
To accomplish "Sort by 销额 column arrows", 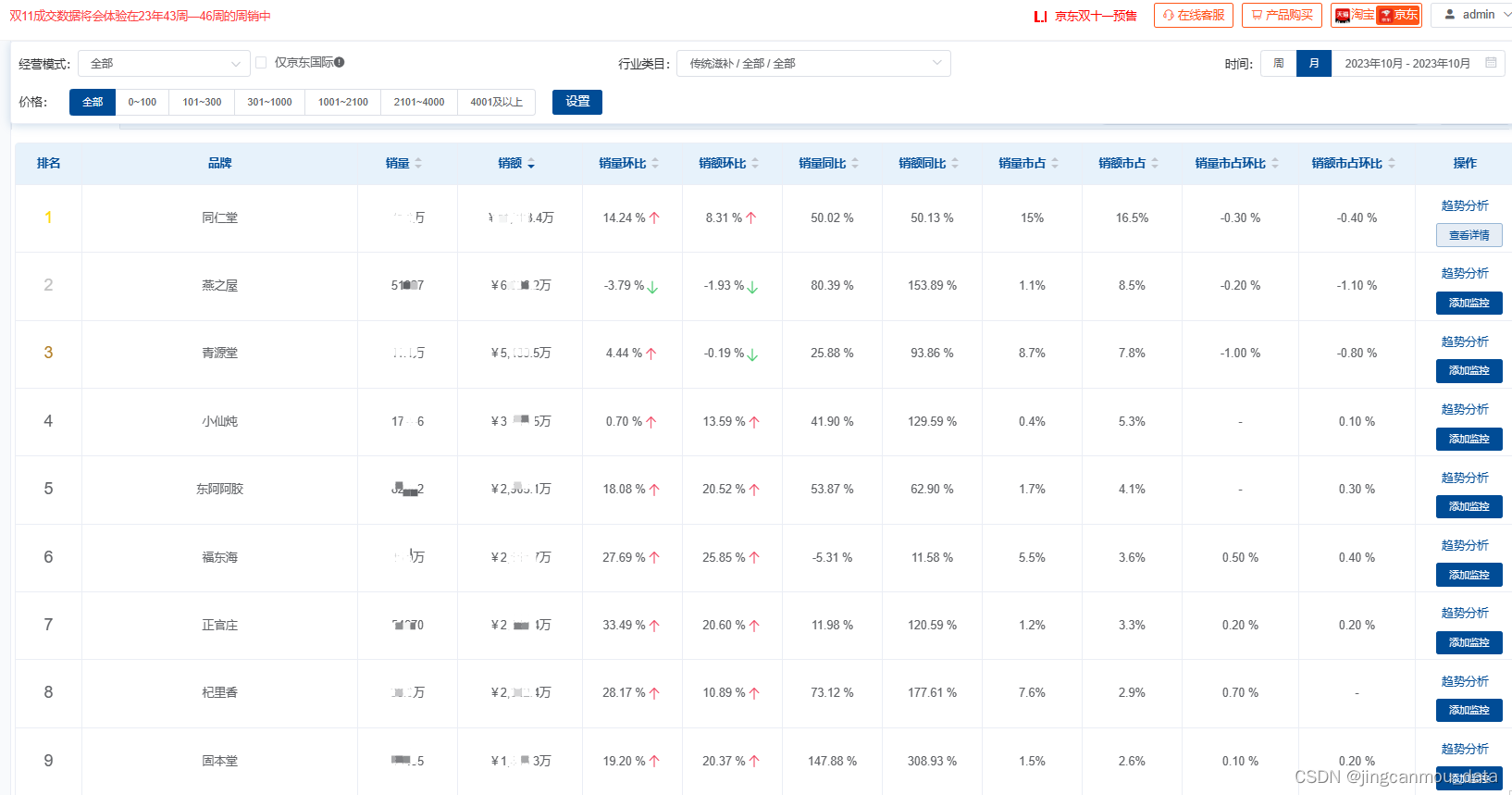I will 531,163.
